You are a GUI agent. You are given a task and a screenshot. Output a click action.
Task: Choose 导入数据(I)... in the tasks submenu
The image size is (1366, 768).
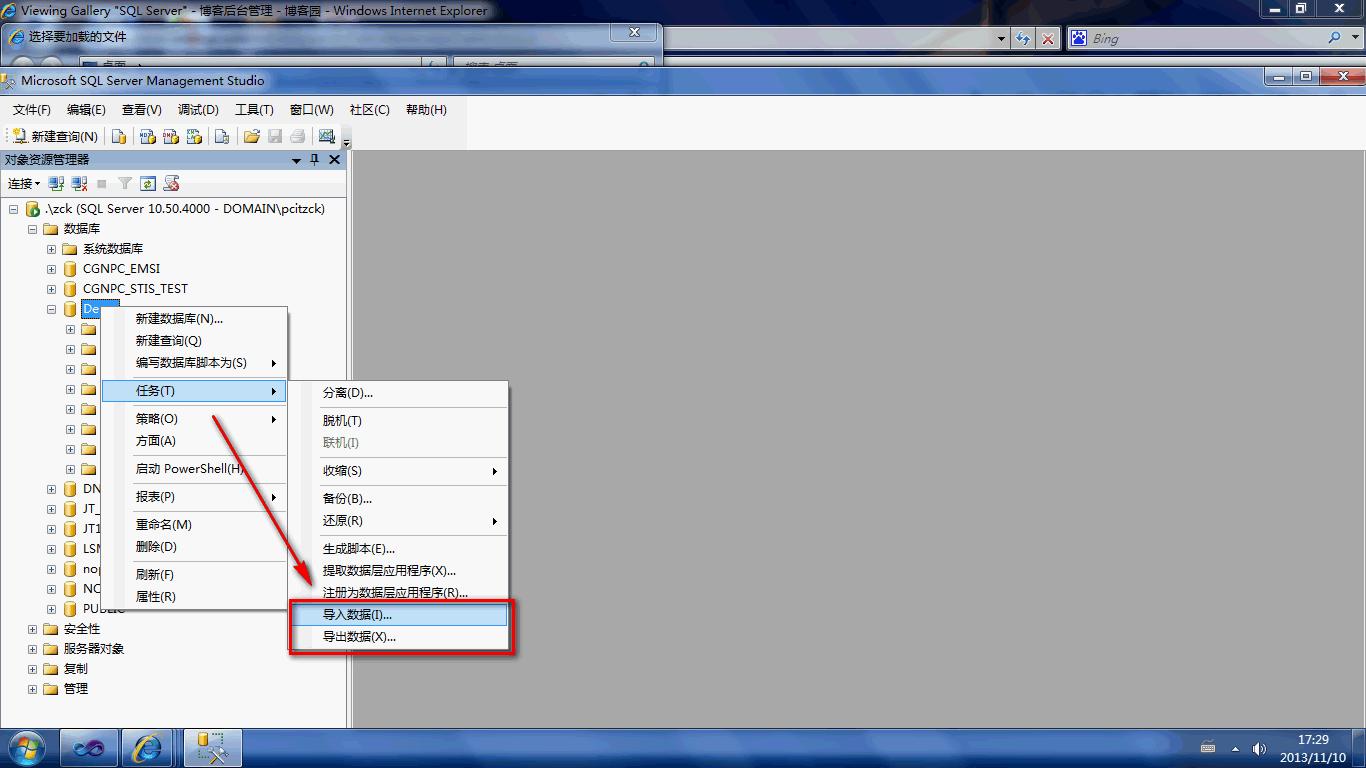click(x=398, y=615)
